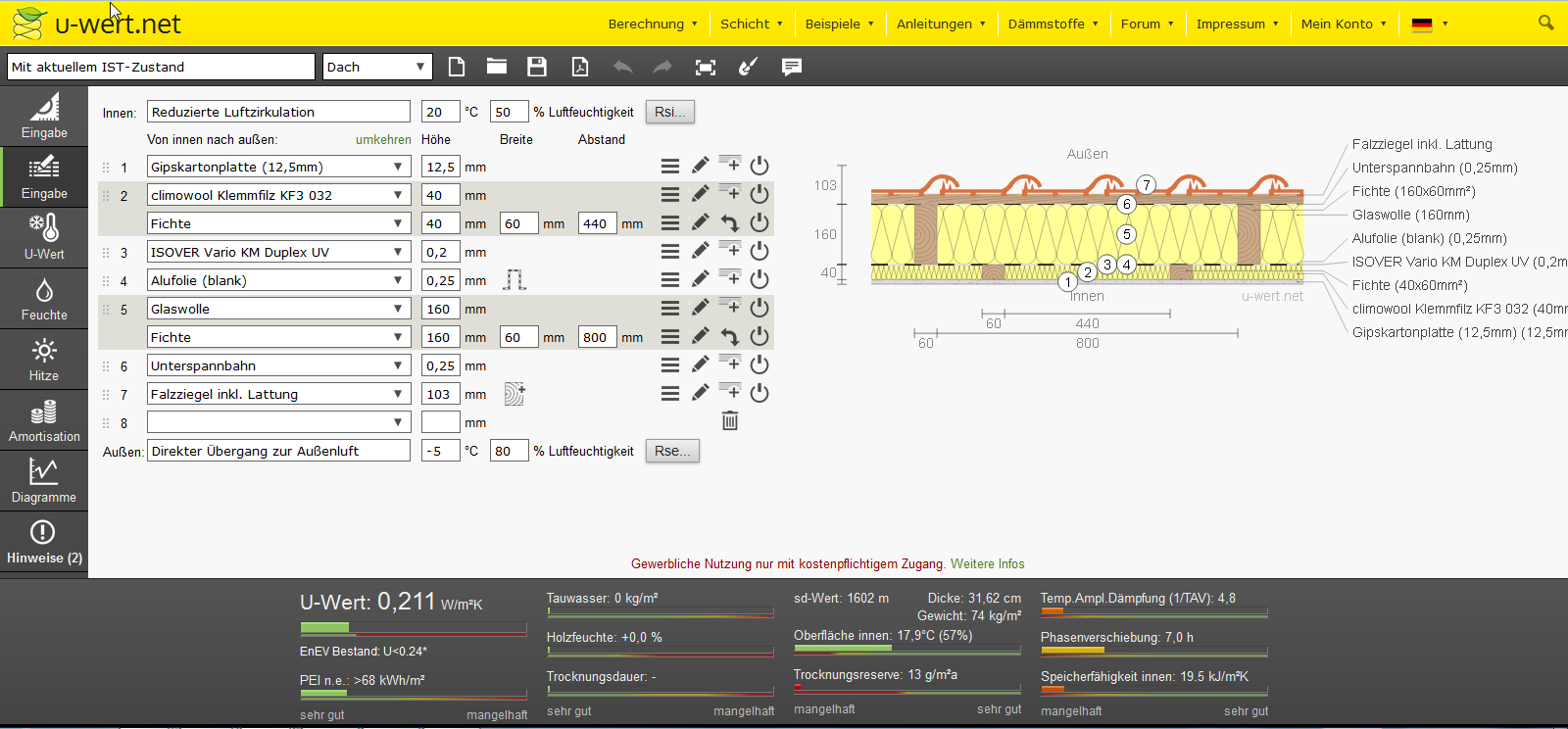Image resolution: width=1568 pixels, height=729 pixels.
Task: Open the comment speech bubble icon
Action: click(x=792, y=67)
